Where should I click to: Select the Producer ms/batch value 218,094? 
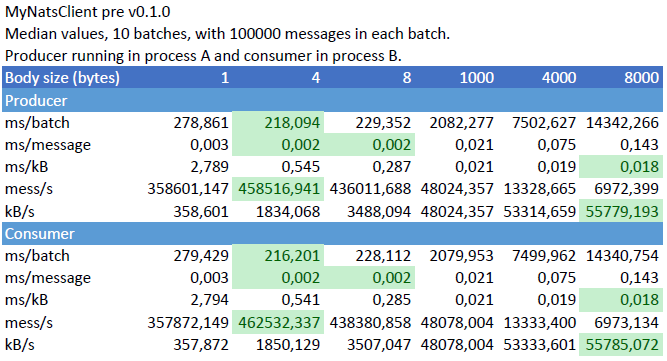278,123
